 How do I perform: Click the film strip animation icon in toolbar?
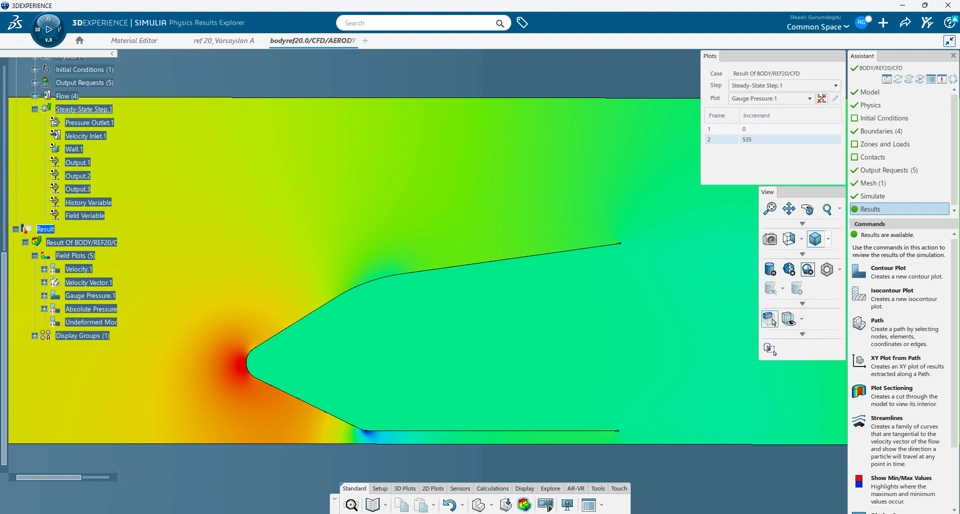coord(545,505)
